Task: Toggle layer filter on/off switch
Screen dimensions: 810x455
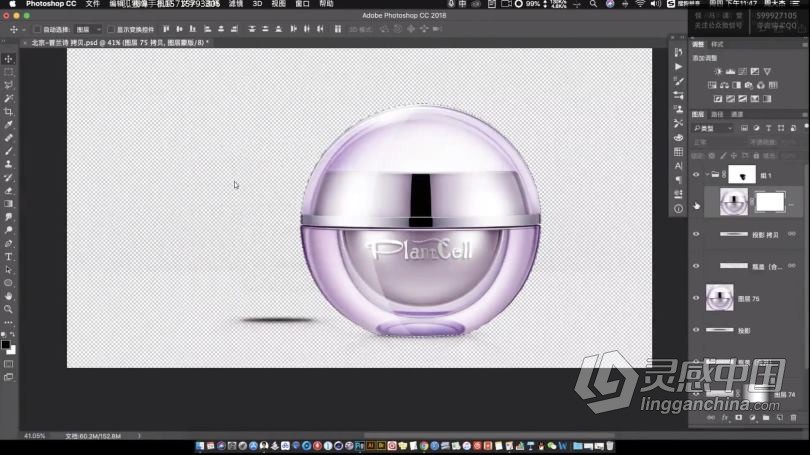Action: coord(806,126)
